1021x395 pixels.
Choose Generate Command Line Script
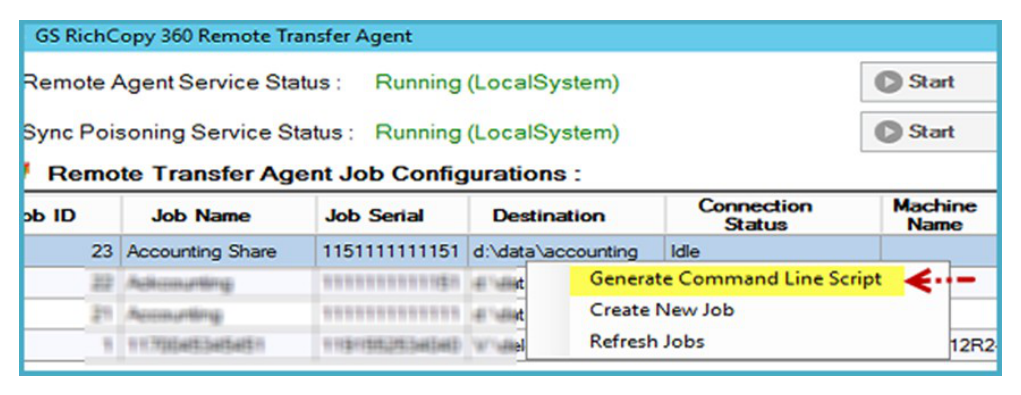[x=736, y=279]
